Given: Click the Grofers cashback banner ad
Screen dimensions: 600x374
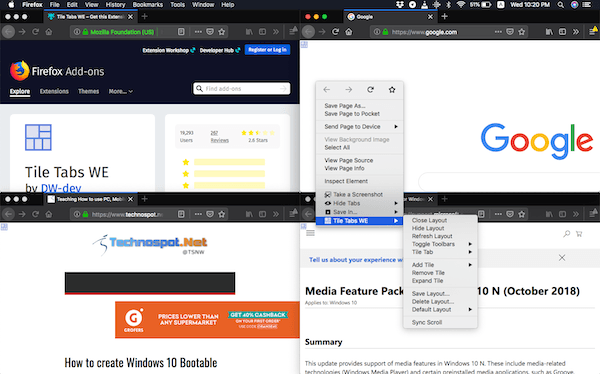Looking at the screenshot, I should (207, 320).
